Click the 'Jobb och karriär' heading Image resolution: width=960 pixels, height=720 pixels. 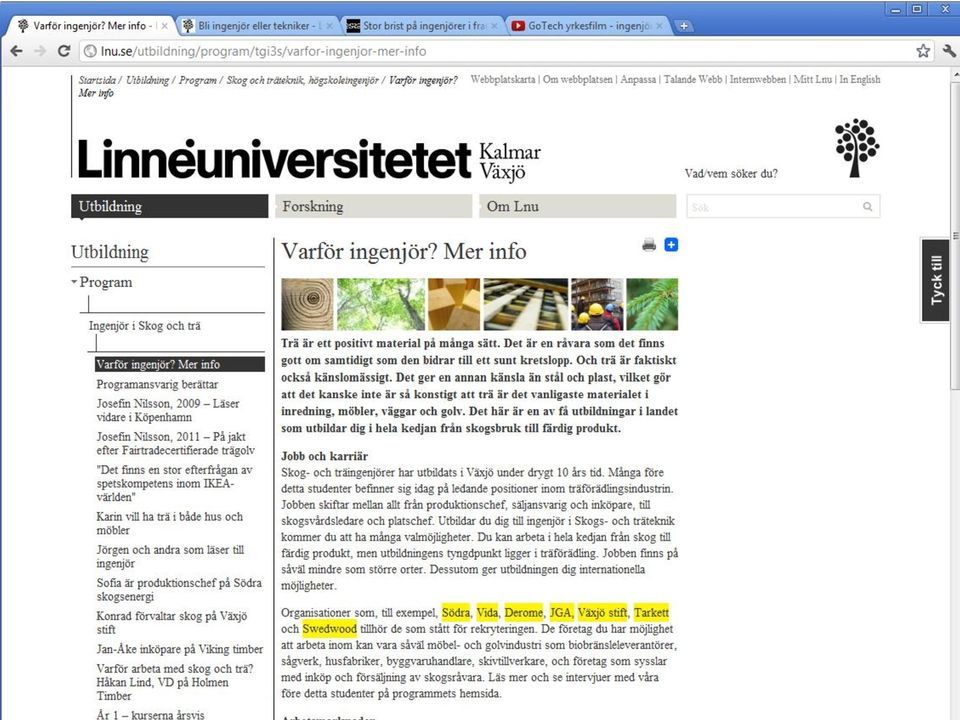[x=324, y=456]
